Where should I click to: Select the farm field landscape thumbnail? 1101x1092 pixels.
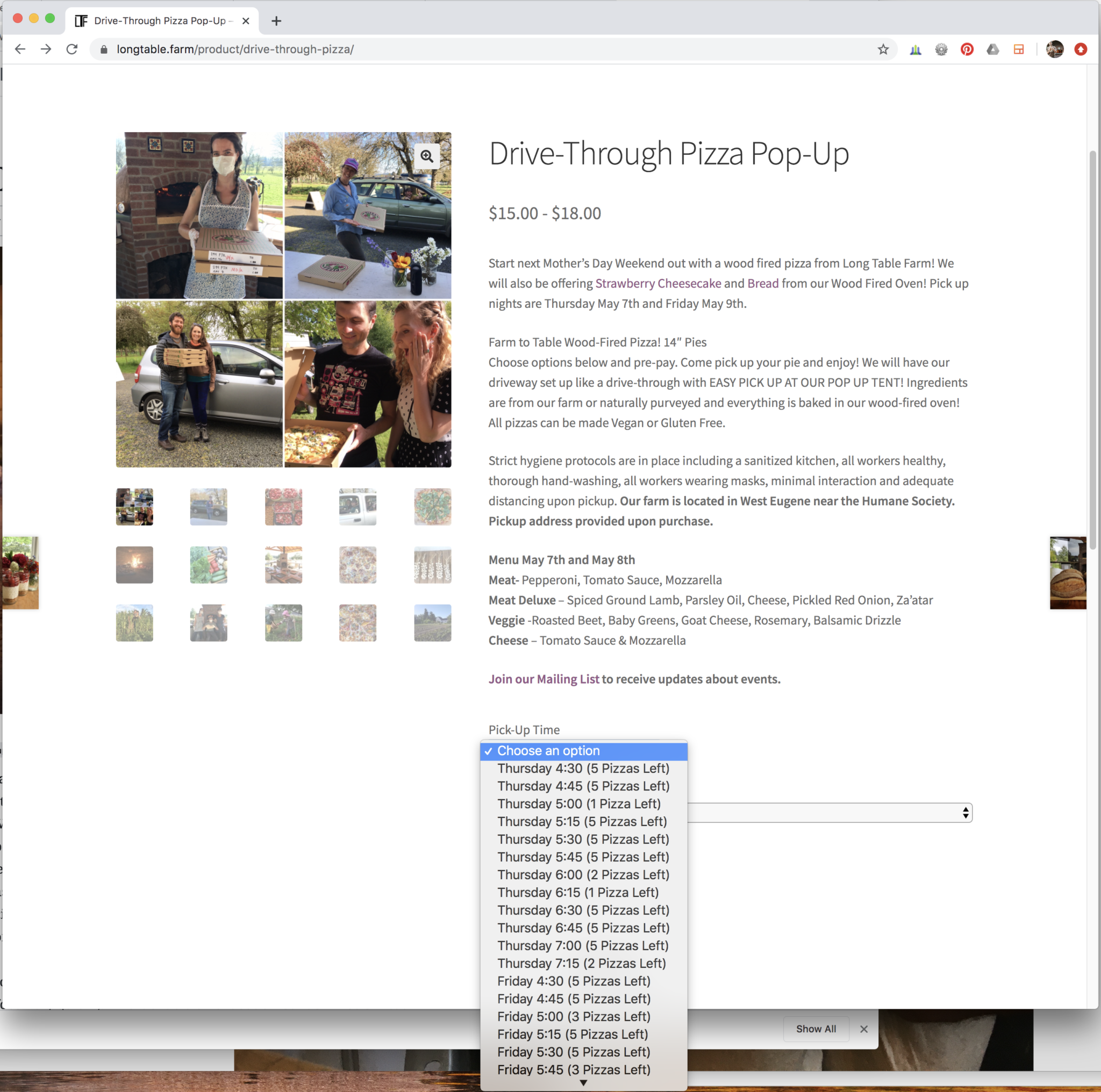[433, 623]
